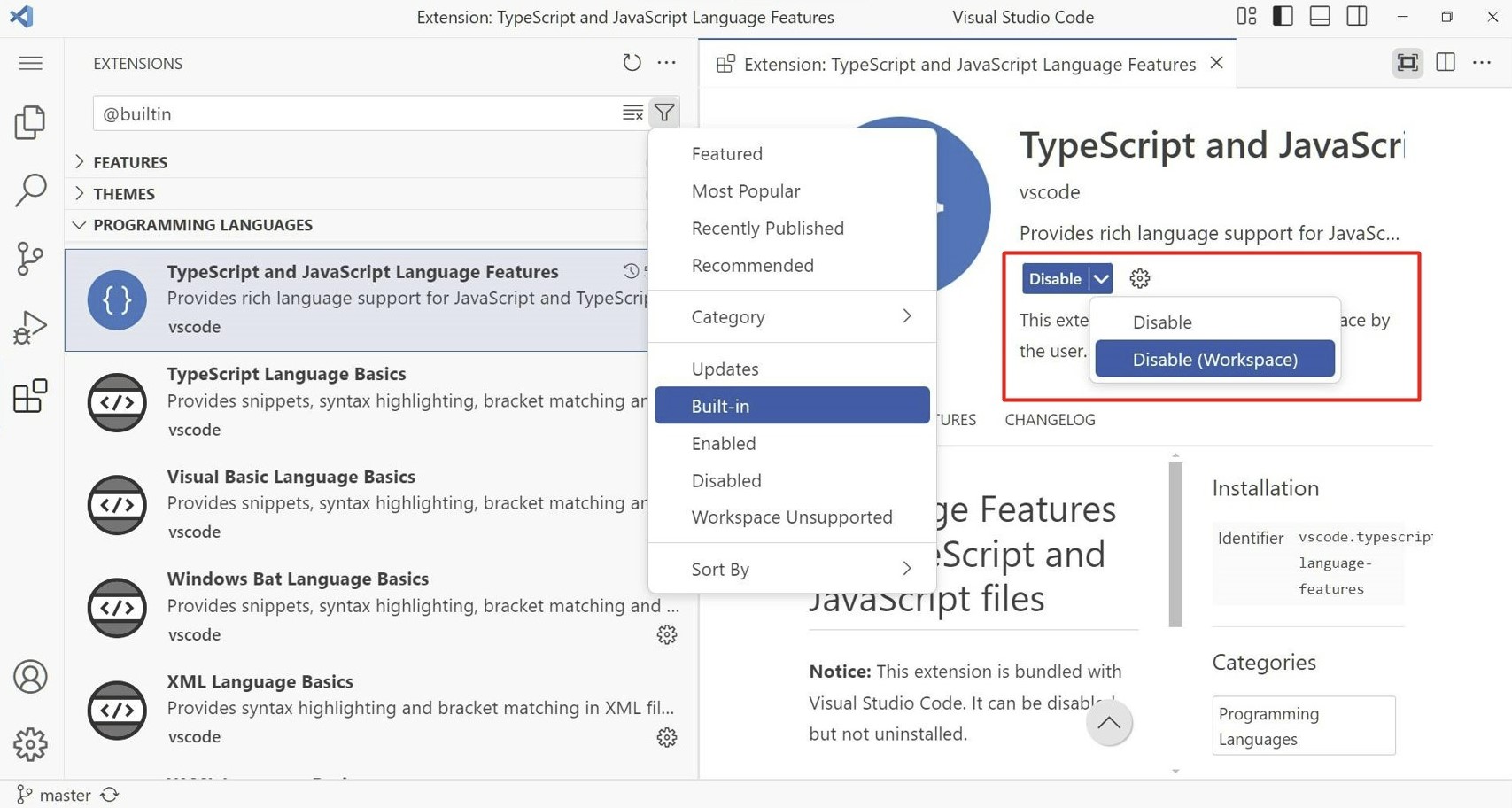Click the Programming Languages category tag
The image size is (1512, 808).
pyautogui.click(x=1303, y=726)
